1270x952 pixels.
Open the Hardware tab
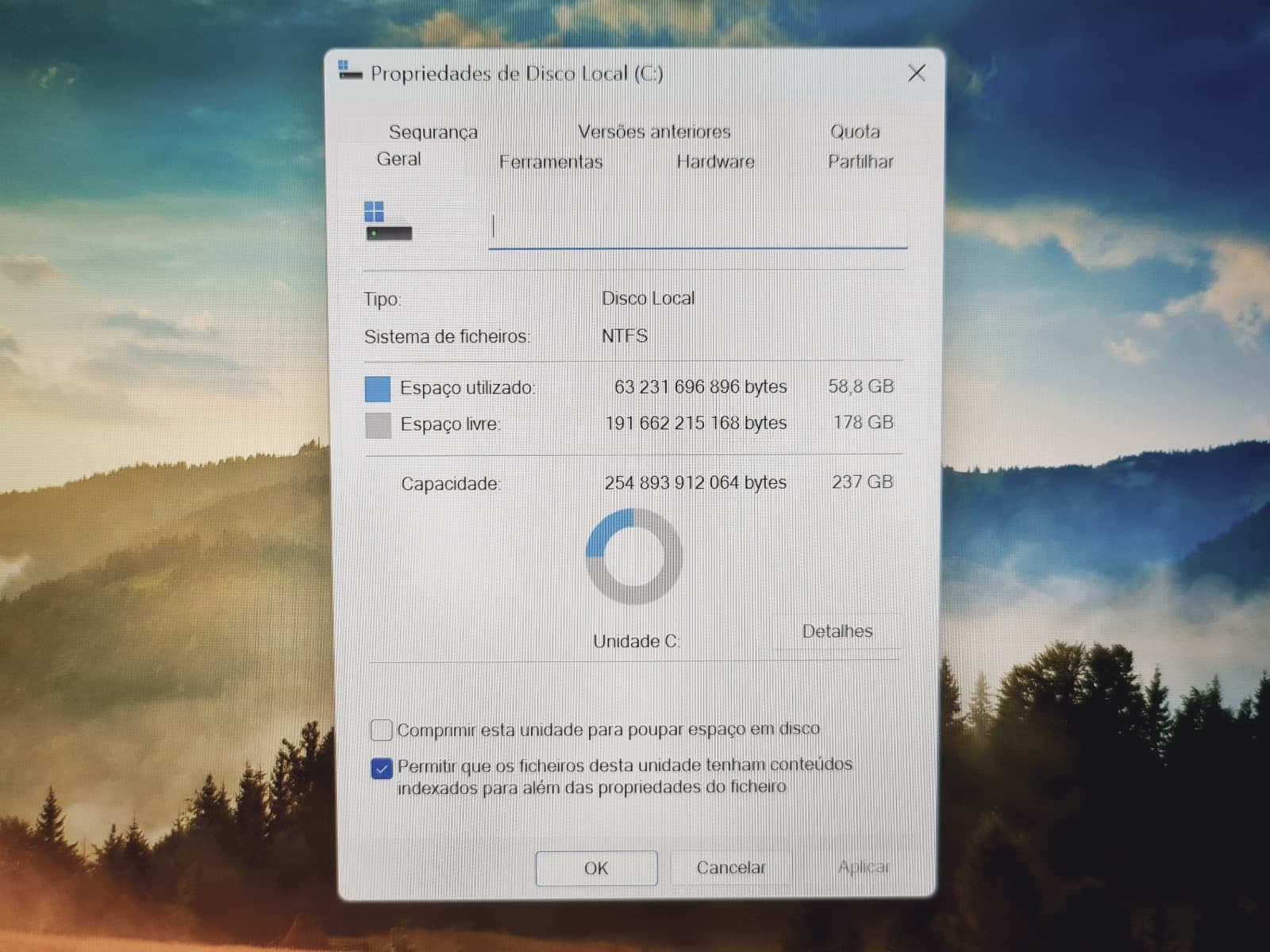[x=715, y=162]
